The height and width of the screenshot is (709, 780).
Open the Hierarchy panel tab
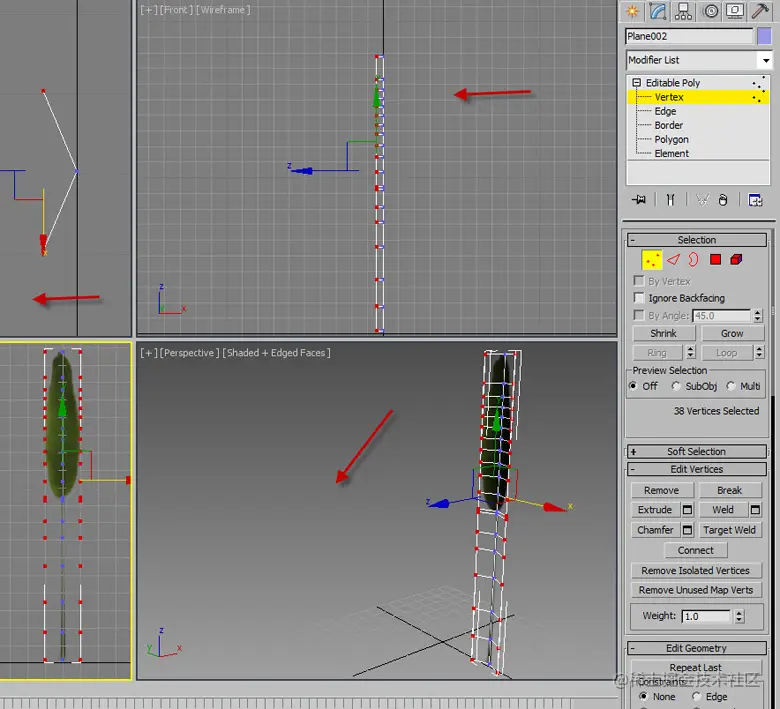coord(683,11)
